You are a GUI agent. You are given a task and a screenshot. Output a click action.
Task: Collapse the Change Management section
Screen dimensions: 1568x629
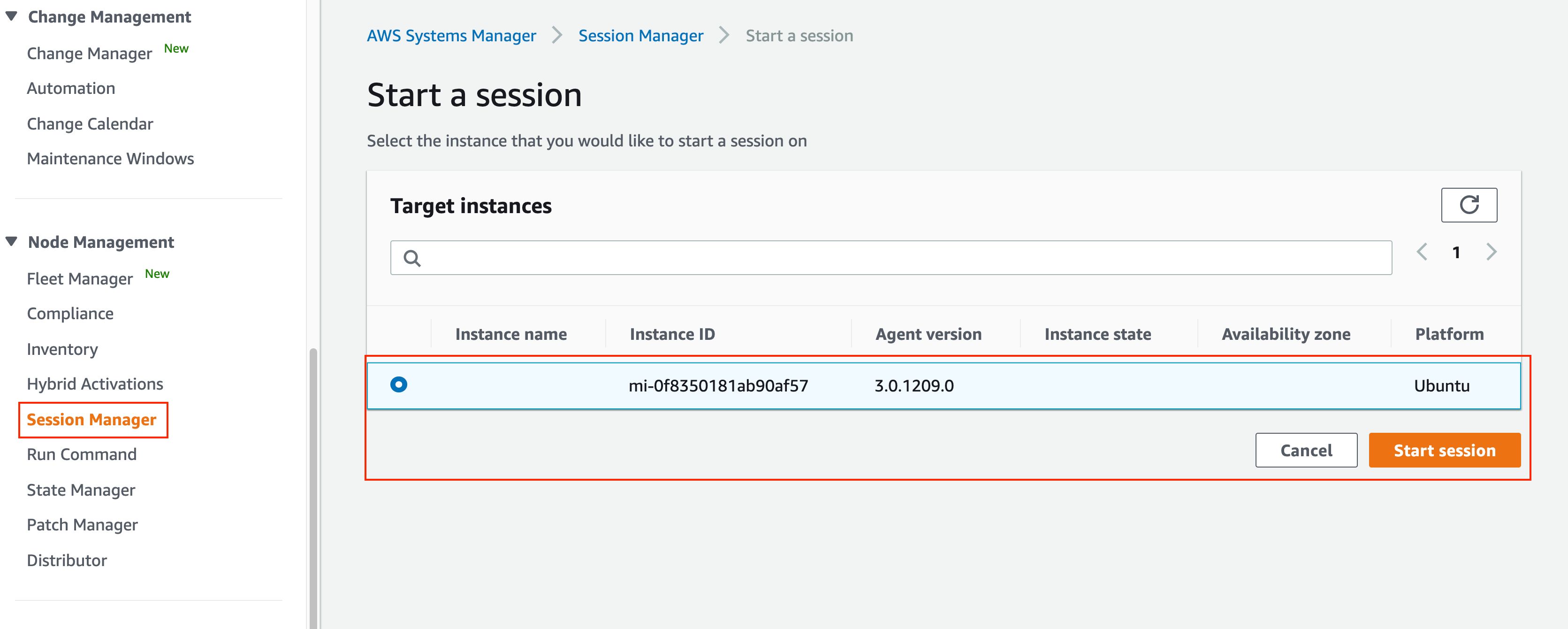(x=12, y=16)
